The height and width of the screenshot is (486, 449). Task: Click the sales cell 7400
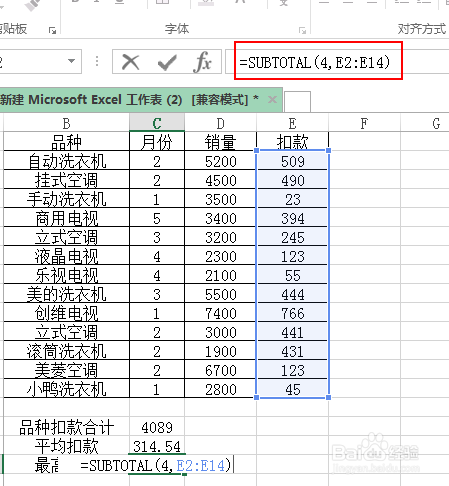pos(220,313)
